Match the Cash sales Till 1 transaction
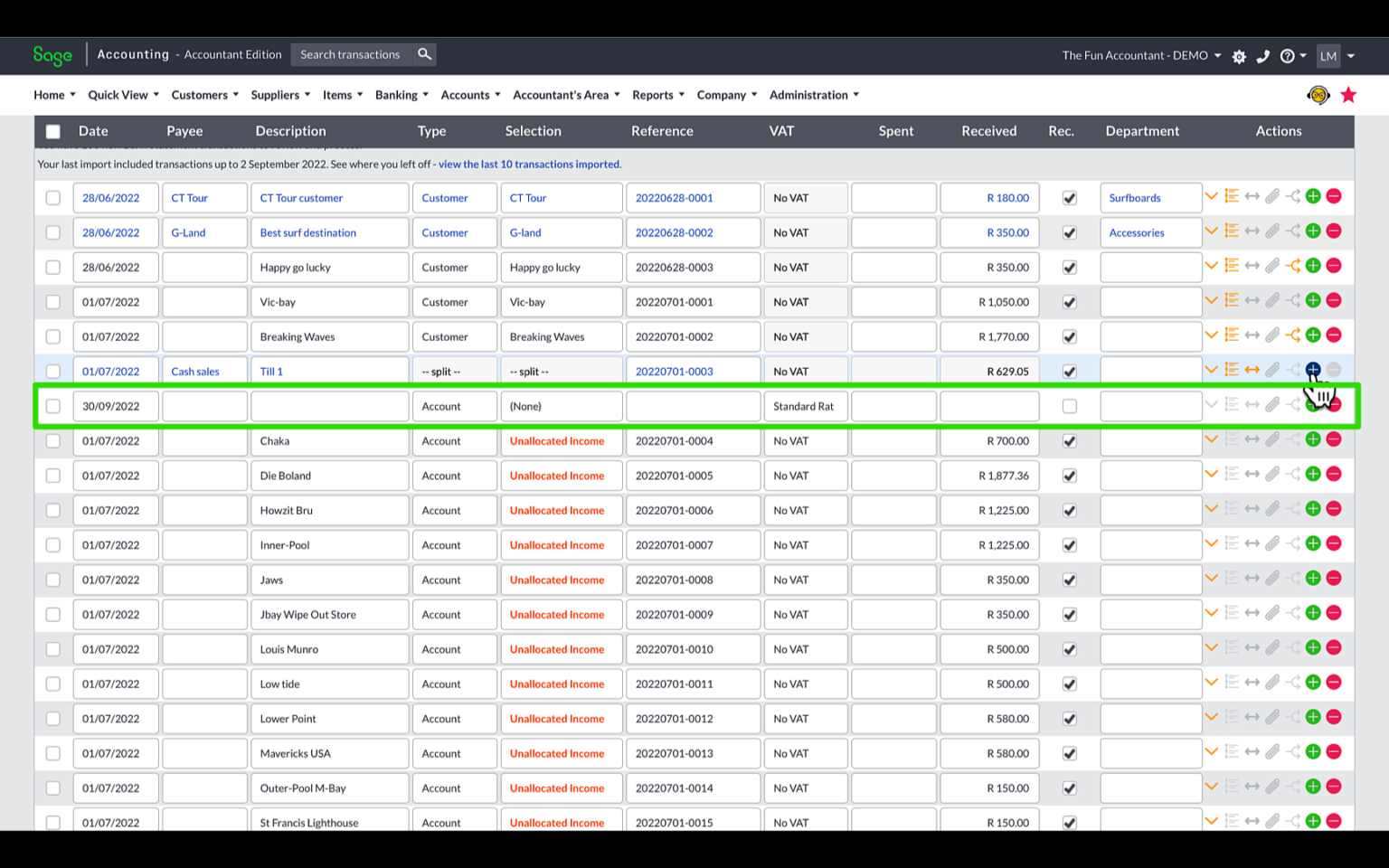The height and width of the screenshot is (868, 1389). [x=1252, y=369]
